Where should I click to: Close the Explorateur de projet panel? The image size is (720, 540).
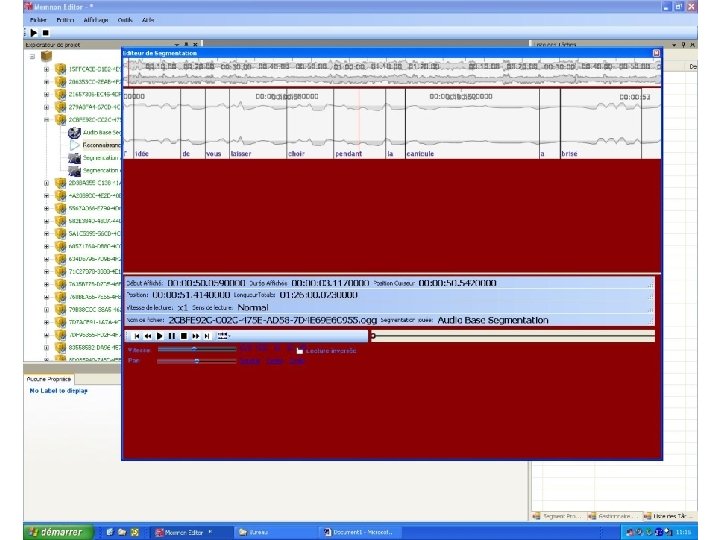point(195,45)
